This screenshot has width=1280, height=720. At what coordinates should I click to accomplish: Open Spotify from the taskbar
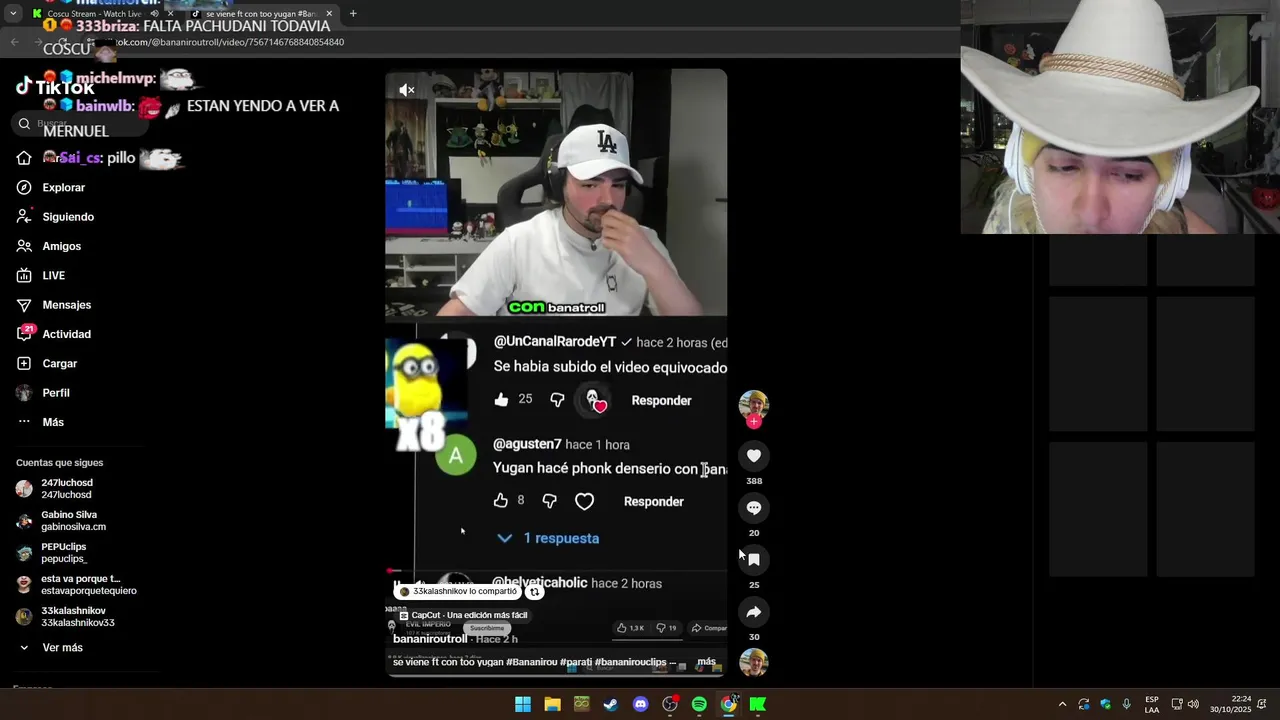point(699,704)
